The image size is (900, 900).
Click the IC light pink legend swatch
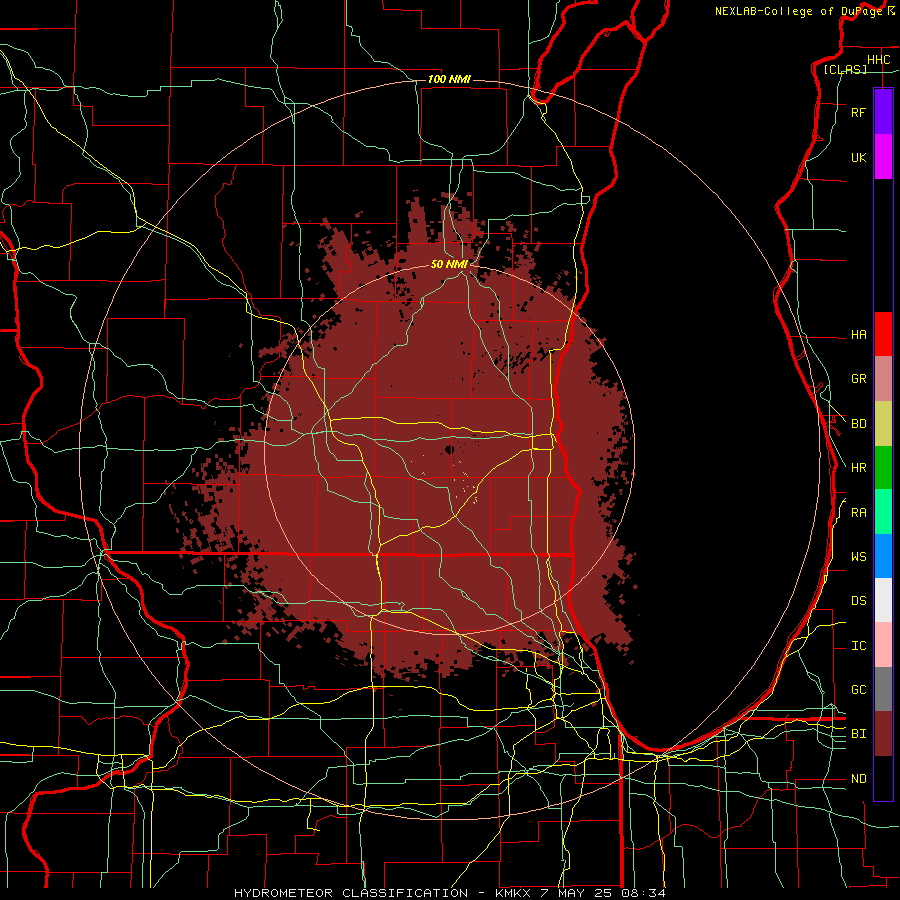(883, 645)
